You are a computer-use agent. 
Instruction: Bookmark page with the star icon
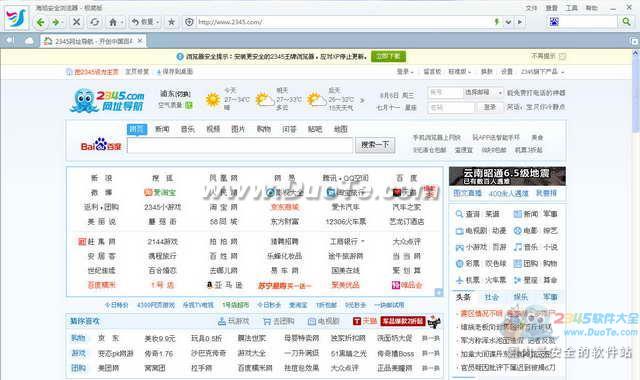click(x=171, y=22)
